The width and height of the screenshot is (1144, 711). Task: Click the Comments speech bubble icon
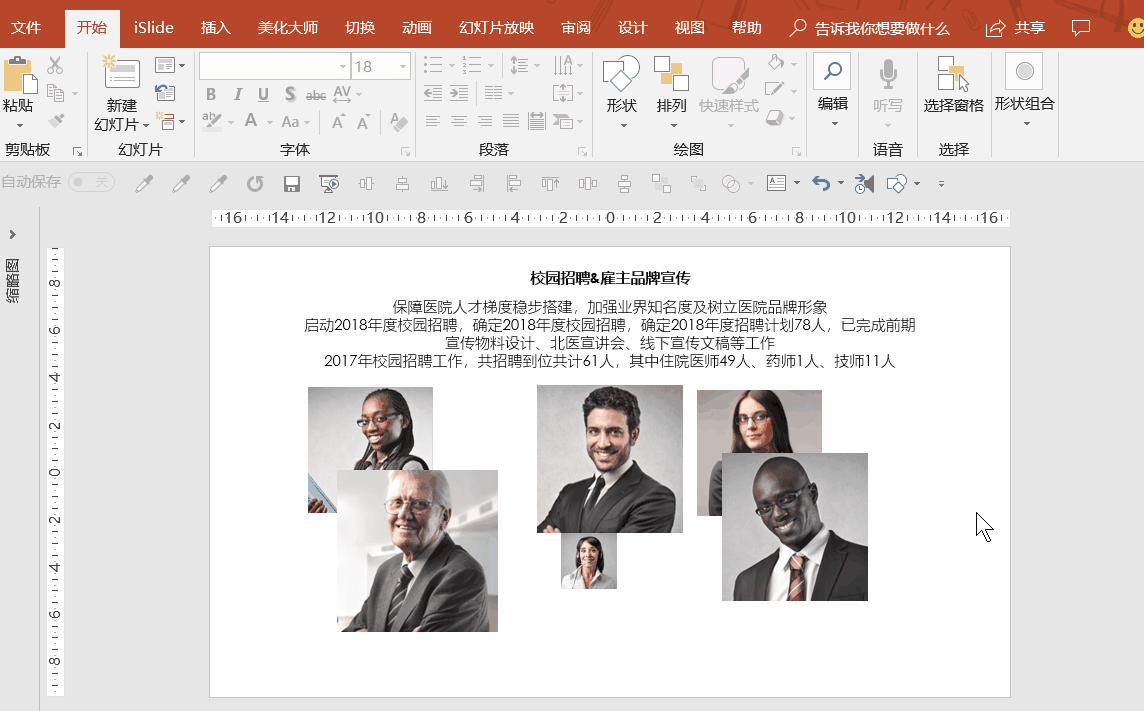tap(1081, 28)
